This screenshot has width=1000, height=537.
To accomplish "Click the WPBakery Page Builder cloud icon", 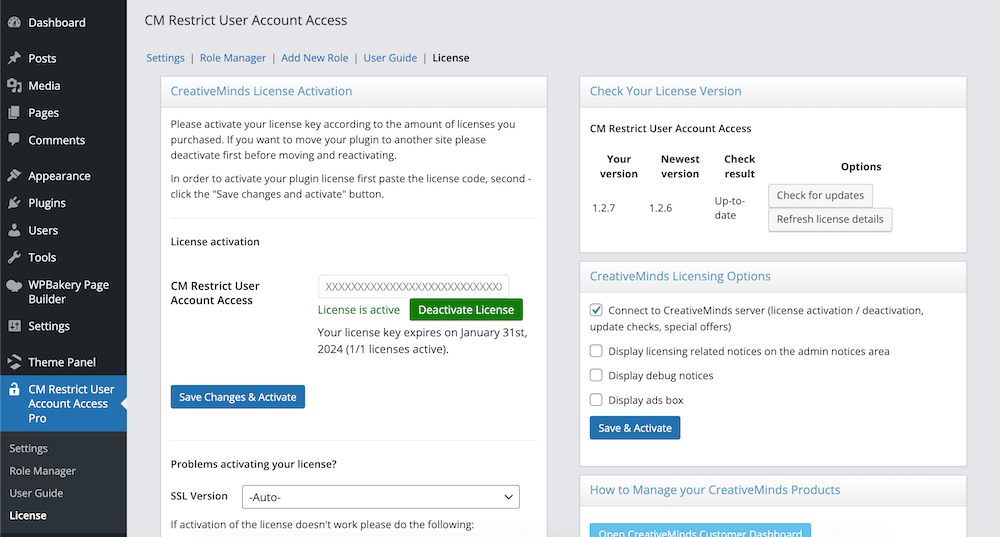I will [x=14, y=285].
